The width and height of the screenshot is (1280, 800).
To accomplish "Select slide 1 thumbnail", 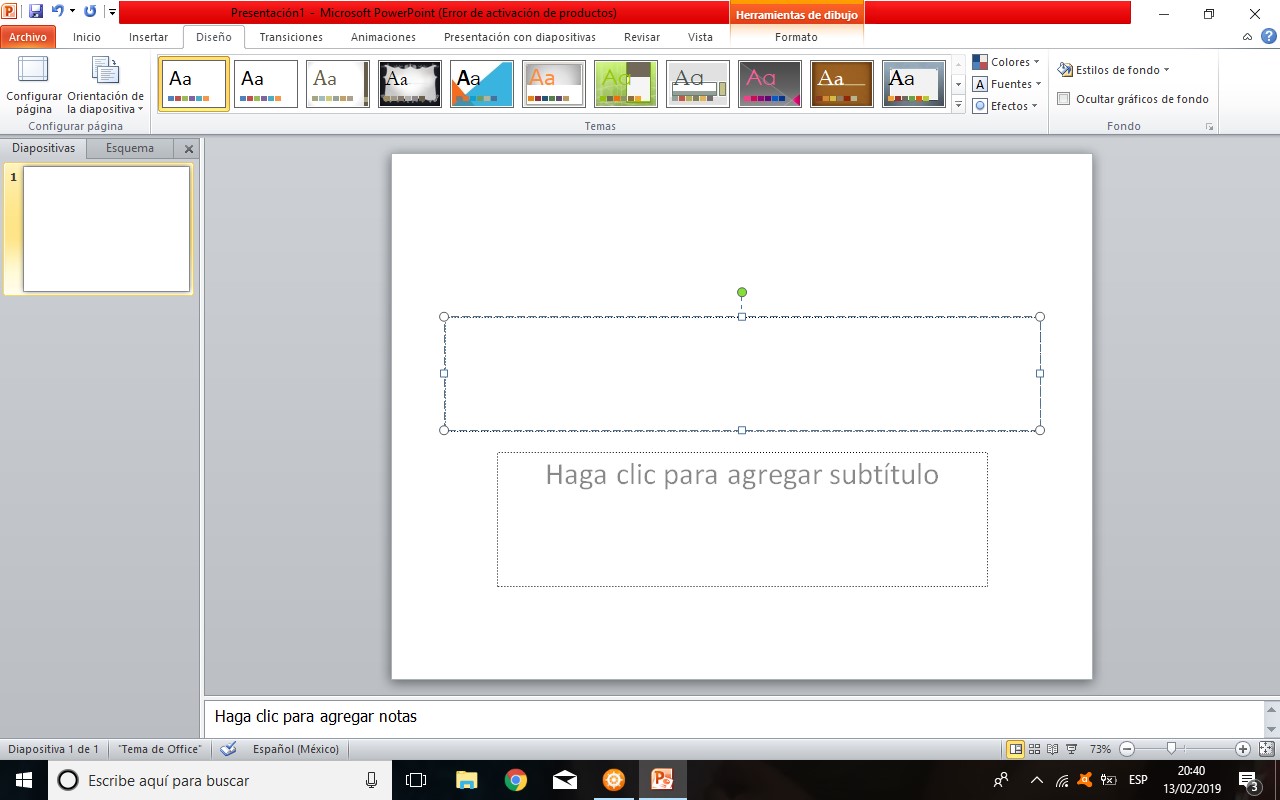I will click(x=104, y=228).
